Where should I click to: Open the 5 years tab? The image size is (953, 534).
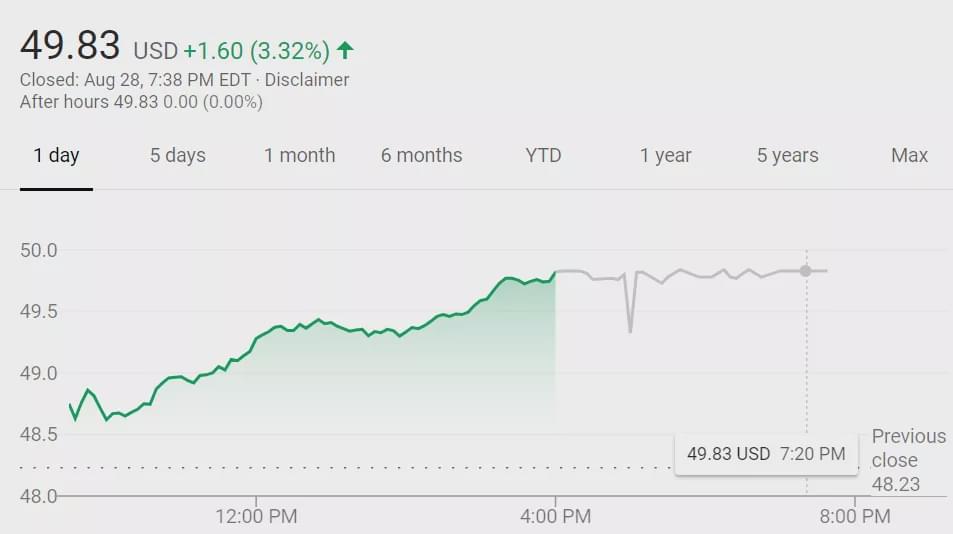pos(787,155)
